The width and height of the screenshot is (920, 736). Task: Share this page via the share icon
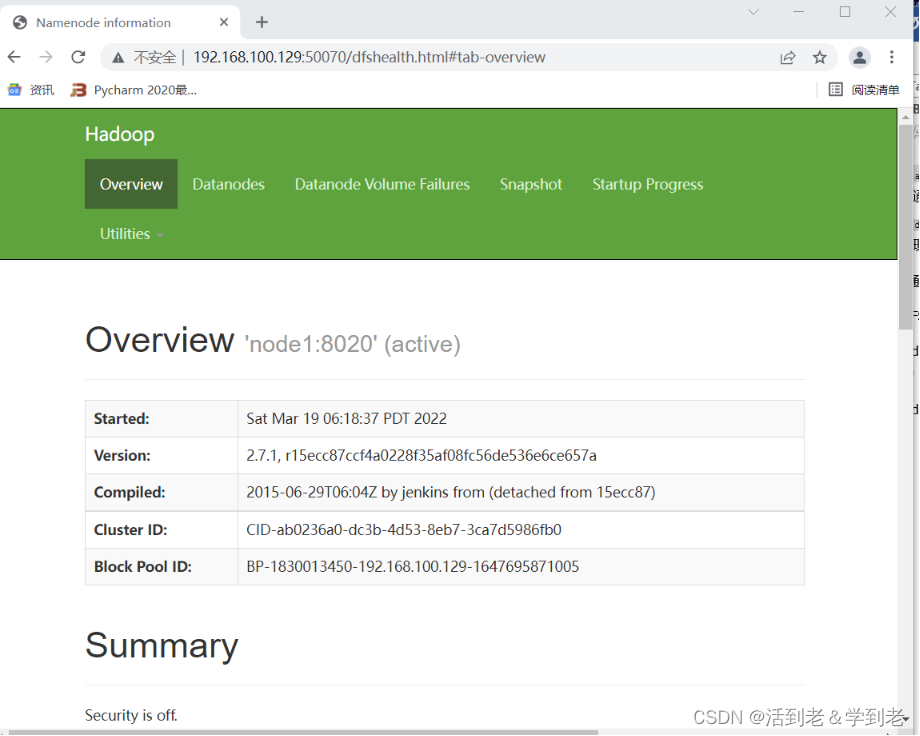787,57
